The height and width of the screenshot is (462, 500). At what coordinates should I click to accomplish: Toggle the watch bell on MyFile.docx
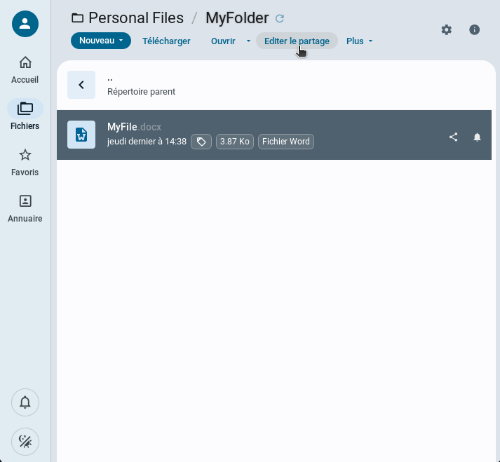[x=477, y=137]
